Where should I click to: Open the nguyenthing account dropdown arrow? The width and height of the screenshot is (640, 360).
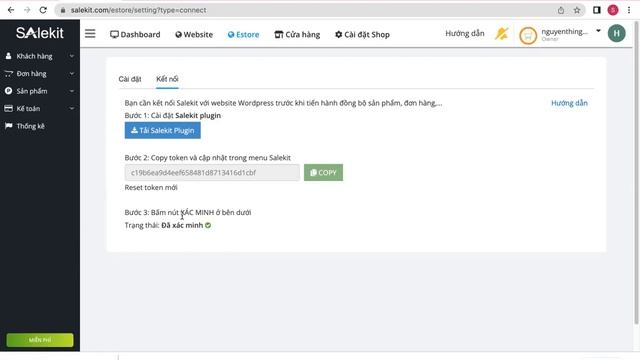point(598,31)
